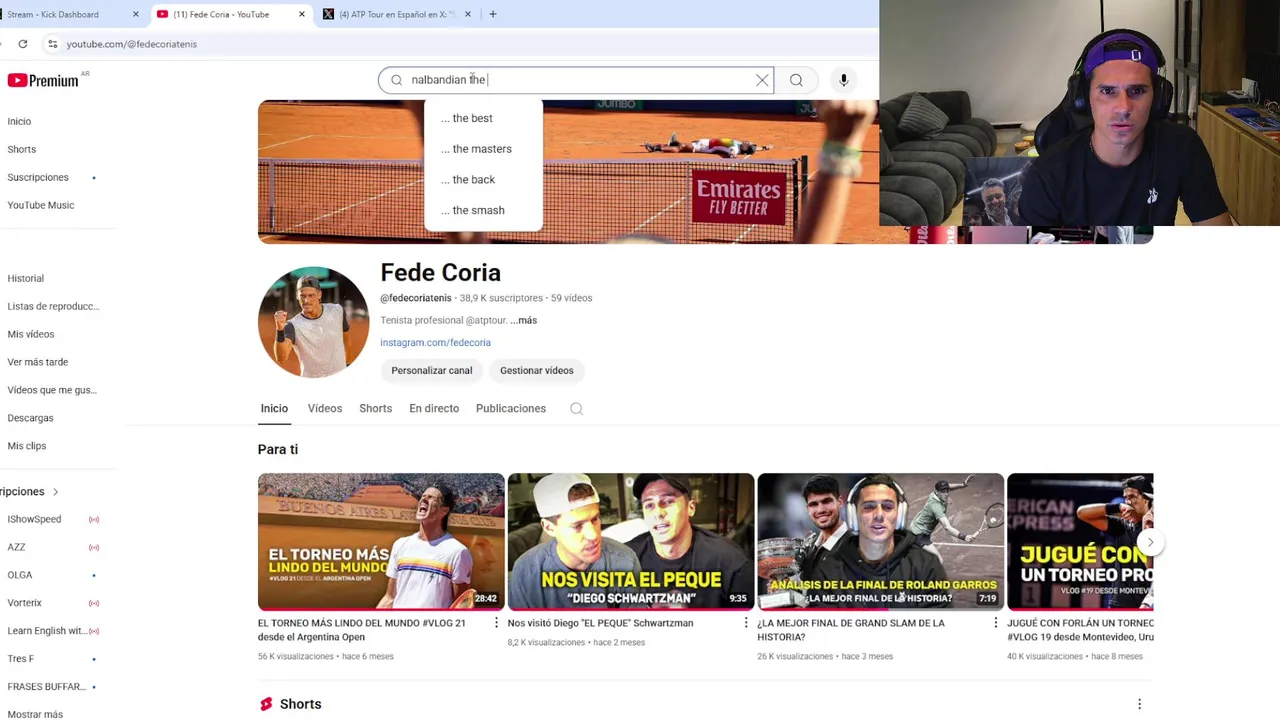Image resolution: width=1280 pixels, height=720 pixels.
Task: Open title "Nos visitó Diego EL PEQUE Schwartzman"
Action: tap(600, 623)
